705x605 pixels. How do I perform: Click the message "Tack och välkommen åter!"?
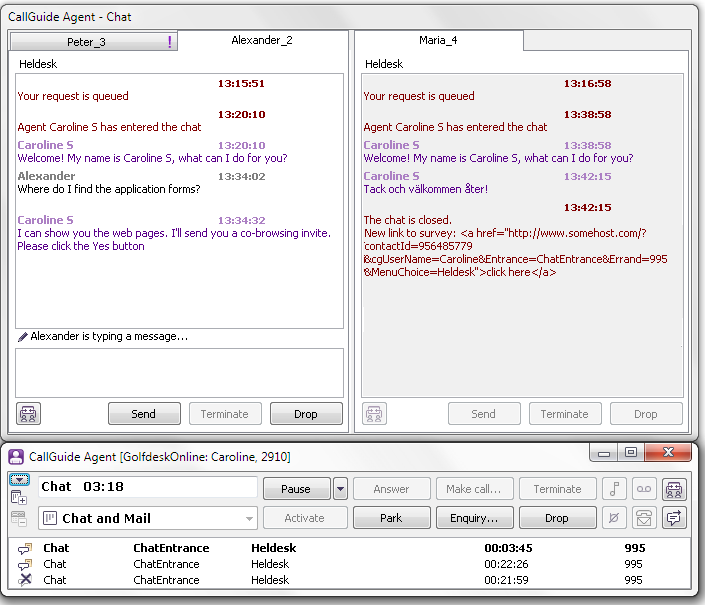(x=425, y=189)
